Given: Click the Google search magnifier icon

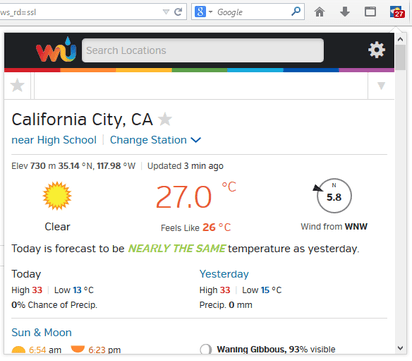Looking at the screenshot, I should pyautogui.click(x=296, y=12).
